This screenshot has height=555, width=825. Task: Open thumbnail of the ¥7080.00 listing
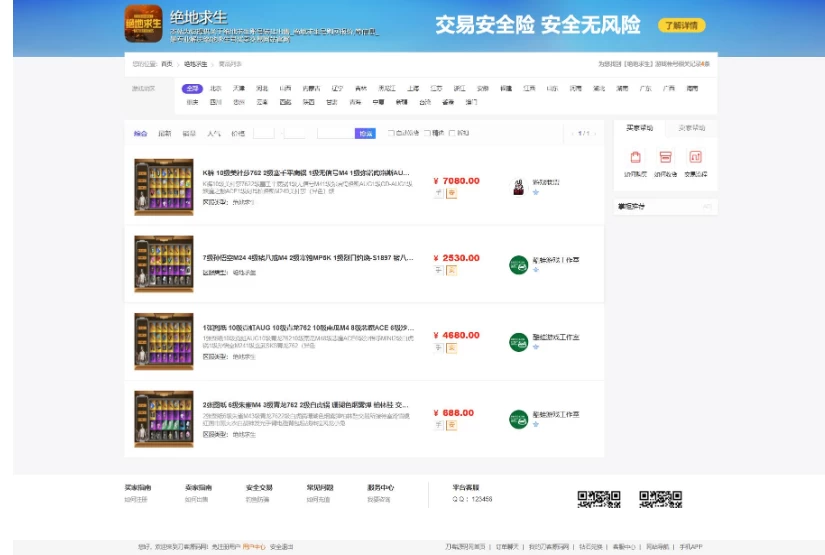pyautogui.click(x=164, y=187)
